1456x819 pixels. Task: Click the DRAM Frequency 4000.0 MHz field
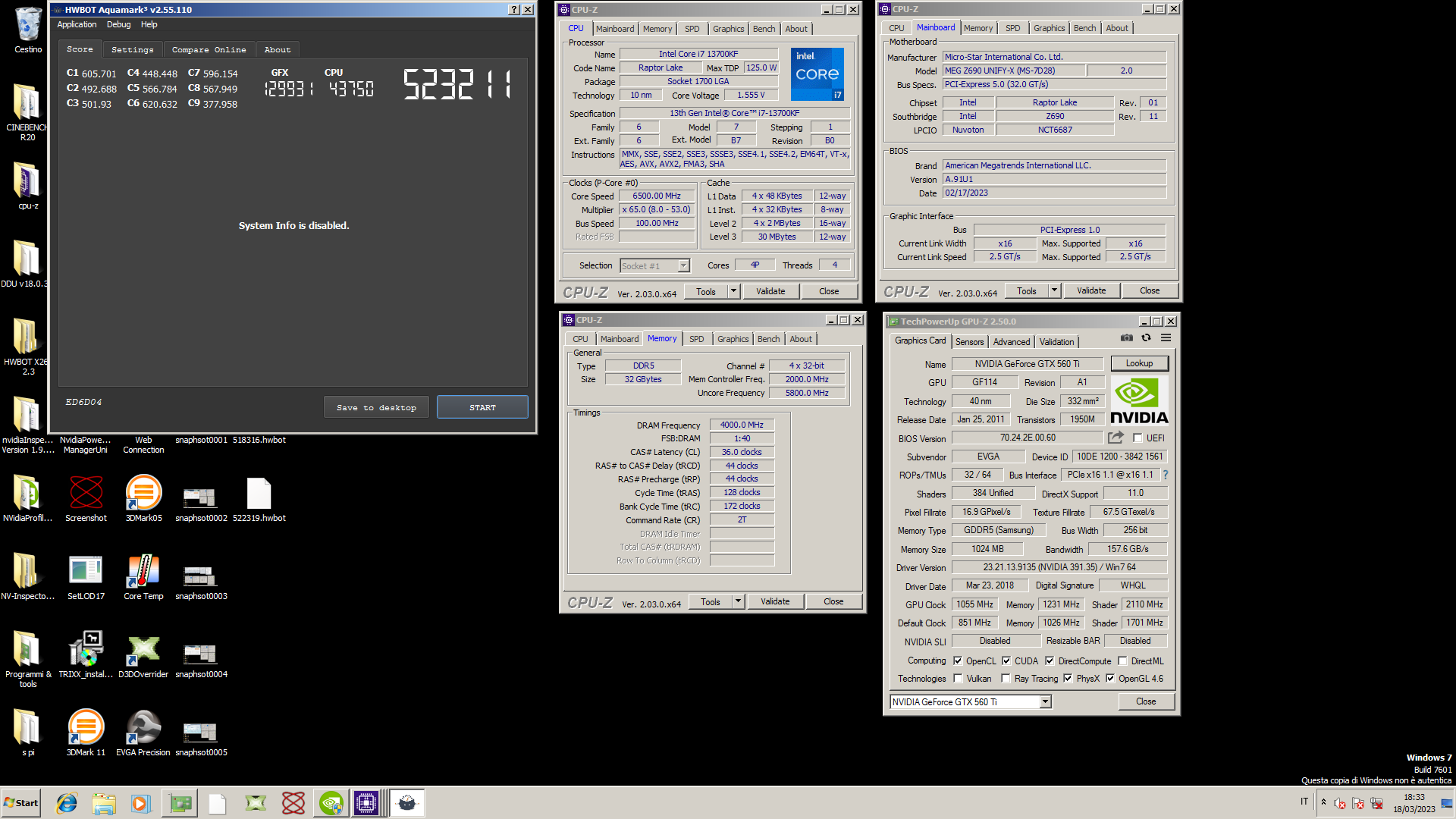coord(742,425)
